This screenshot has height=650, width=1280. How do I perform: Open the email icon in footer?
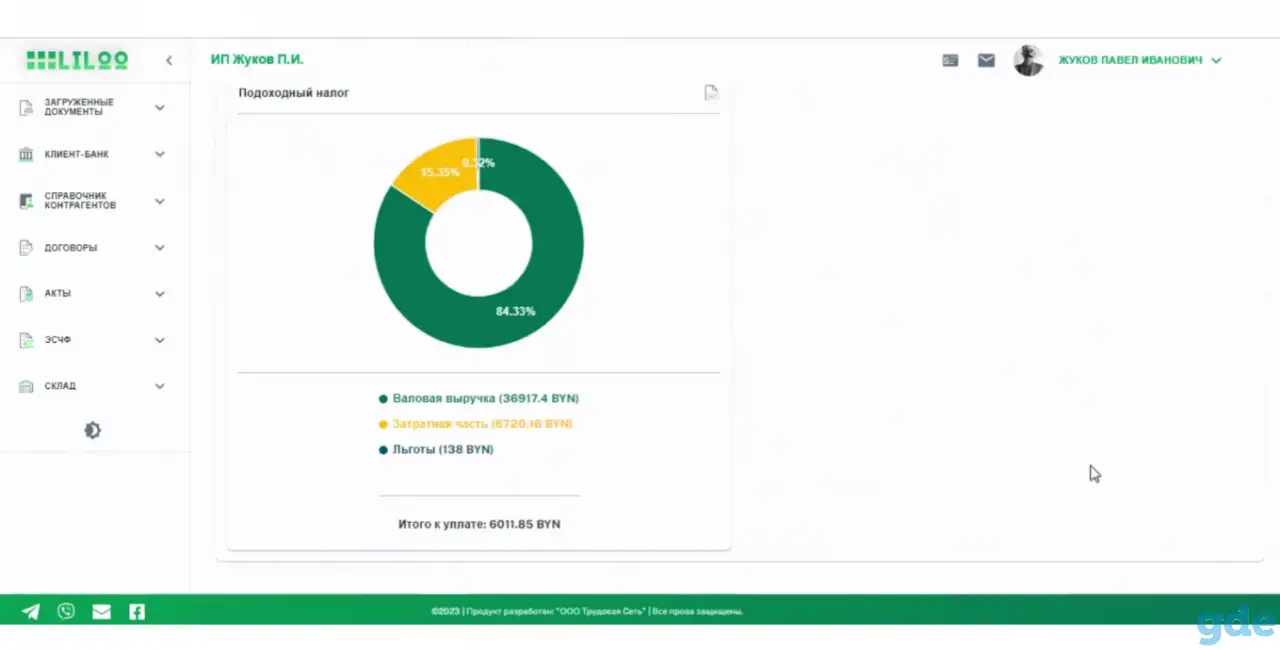pos(101,612)
